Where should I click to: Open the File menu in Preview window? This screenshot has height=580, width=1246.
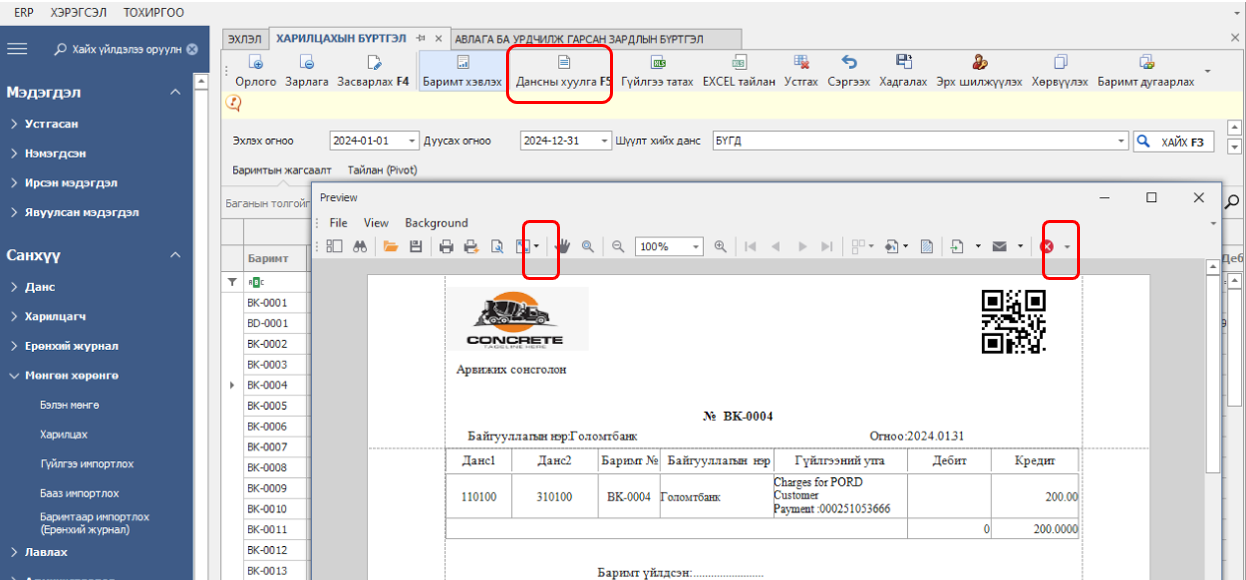click(338, 223)
